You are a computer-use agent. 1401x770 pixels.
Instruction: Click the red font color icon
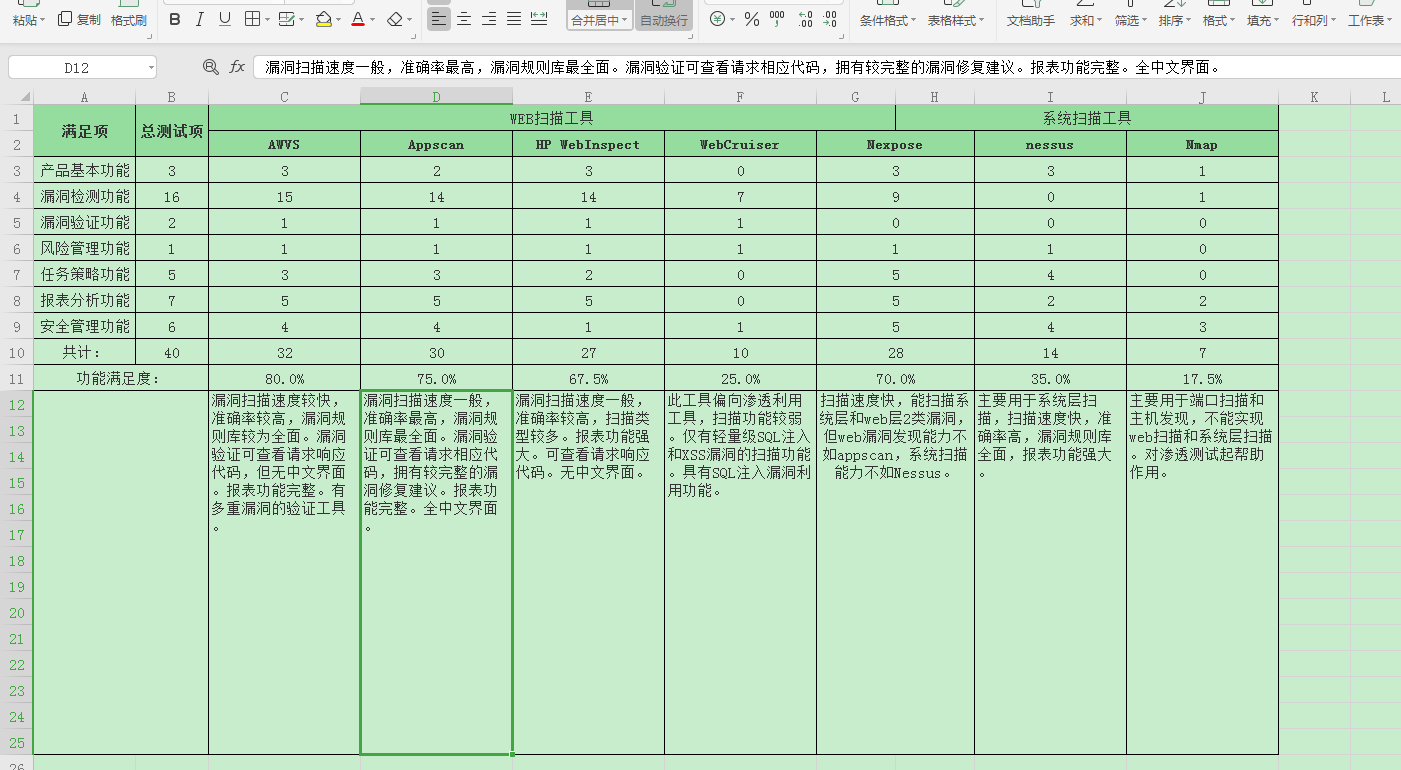click(357, 19)
